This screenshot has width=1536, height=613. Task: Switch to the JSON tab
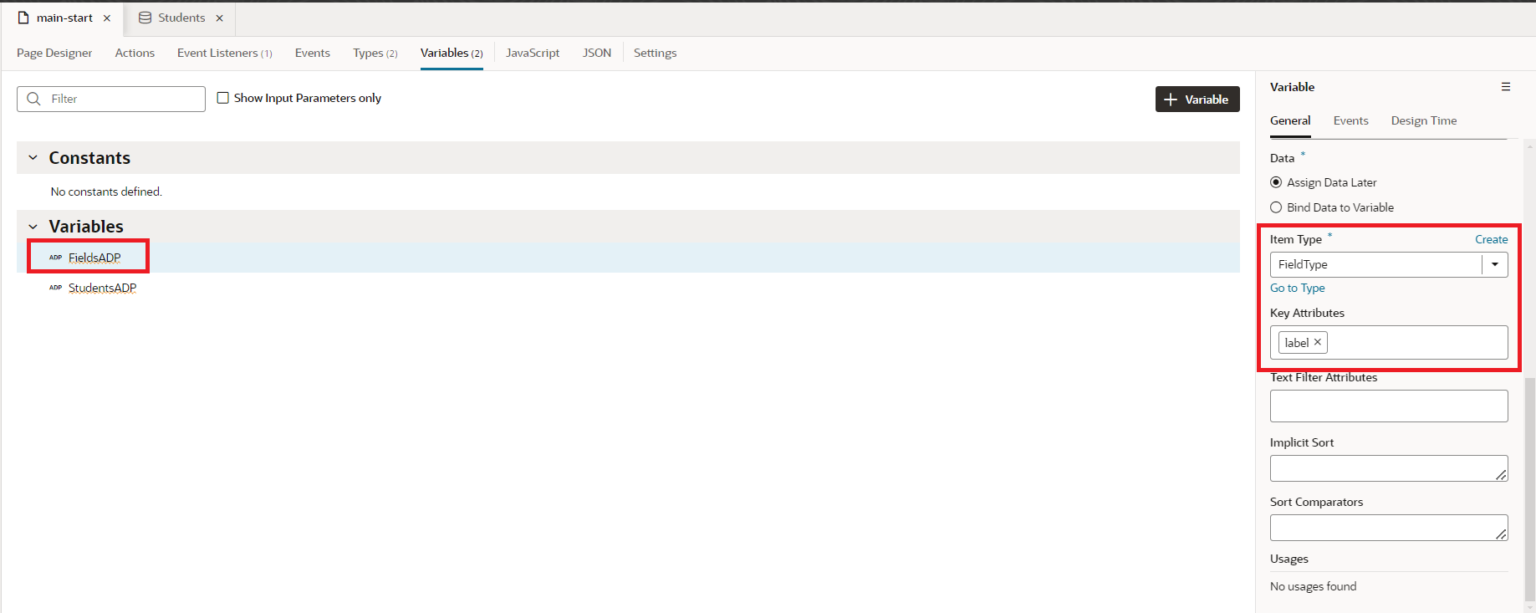(596, 53)
